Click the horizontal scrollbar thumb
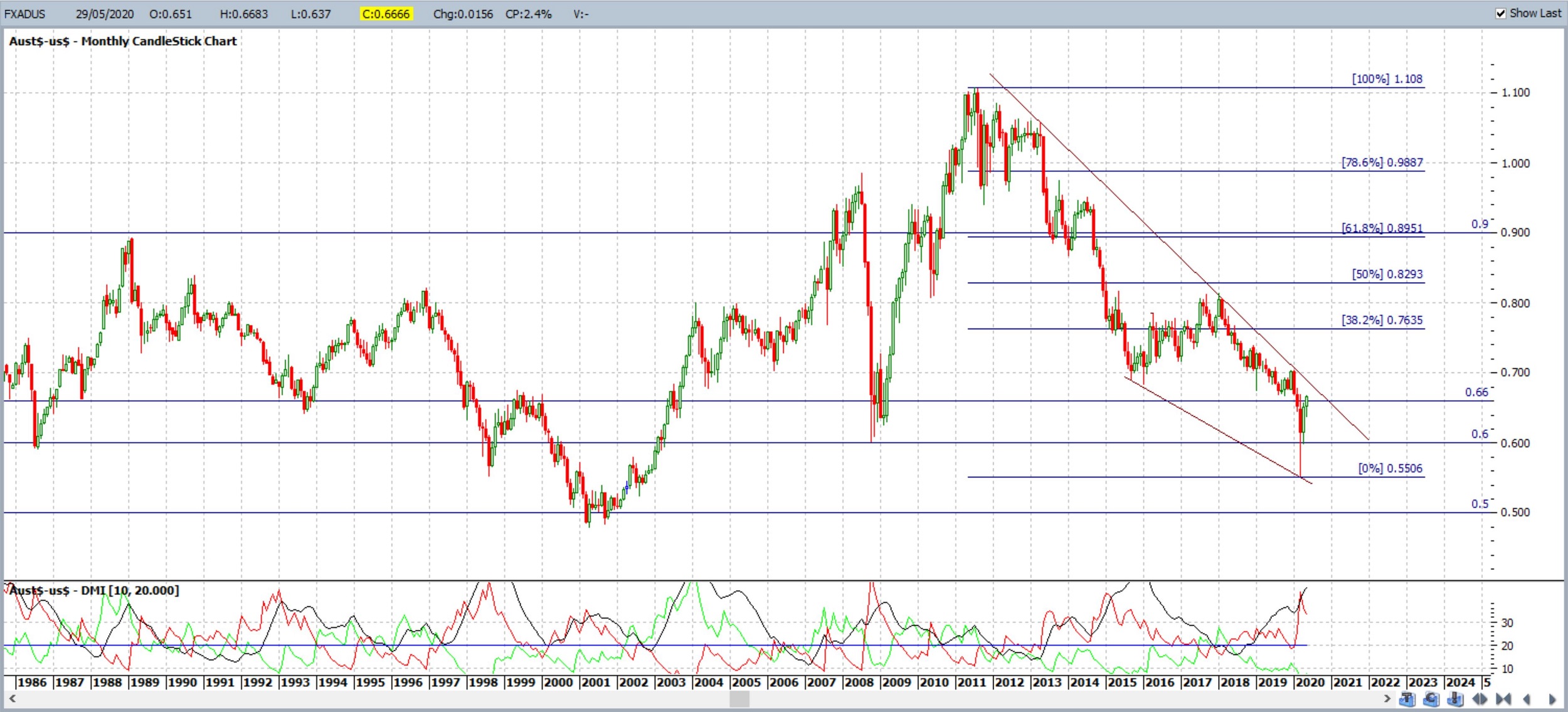The height and width of the screenshot is (712, 1568). coord(739,698)
